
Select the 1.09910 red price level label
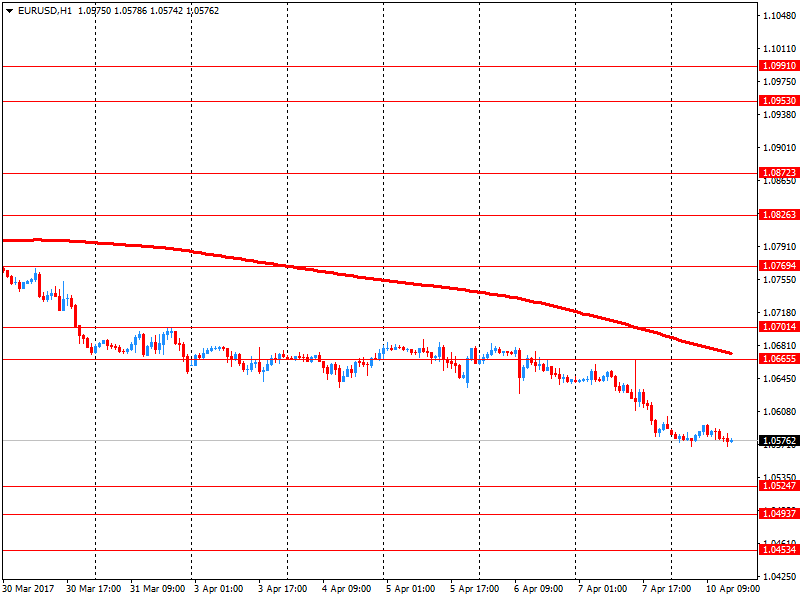pos(779,66)
